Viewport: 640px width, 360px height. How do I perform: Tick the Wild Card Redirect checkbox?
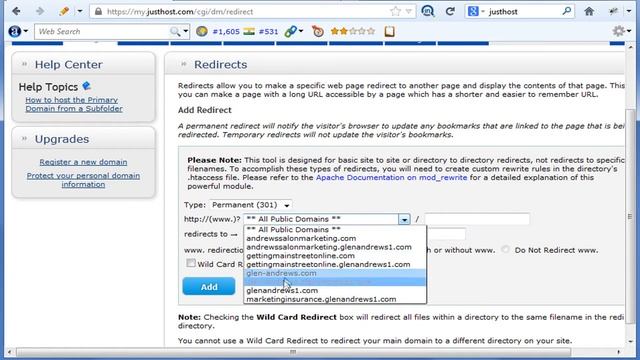tap(191, 263)
